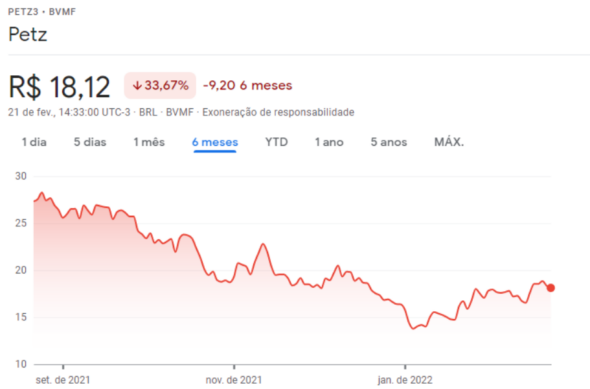
Task: Select the 6 meses tab
Action: (215, 142)
